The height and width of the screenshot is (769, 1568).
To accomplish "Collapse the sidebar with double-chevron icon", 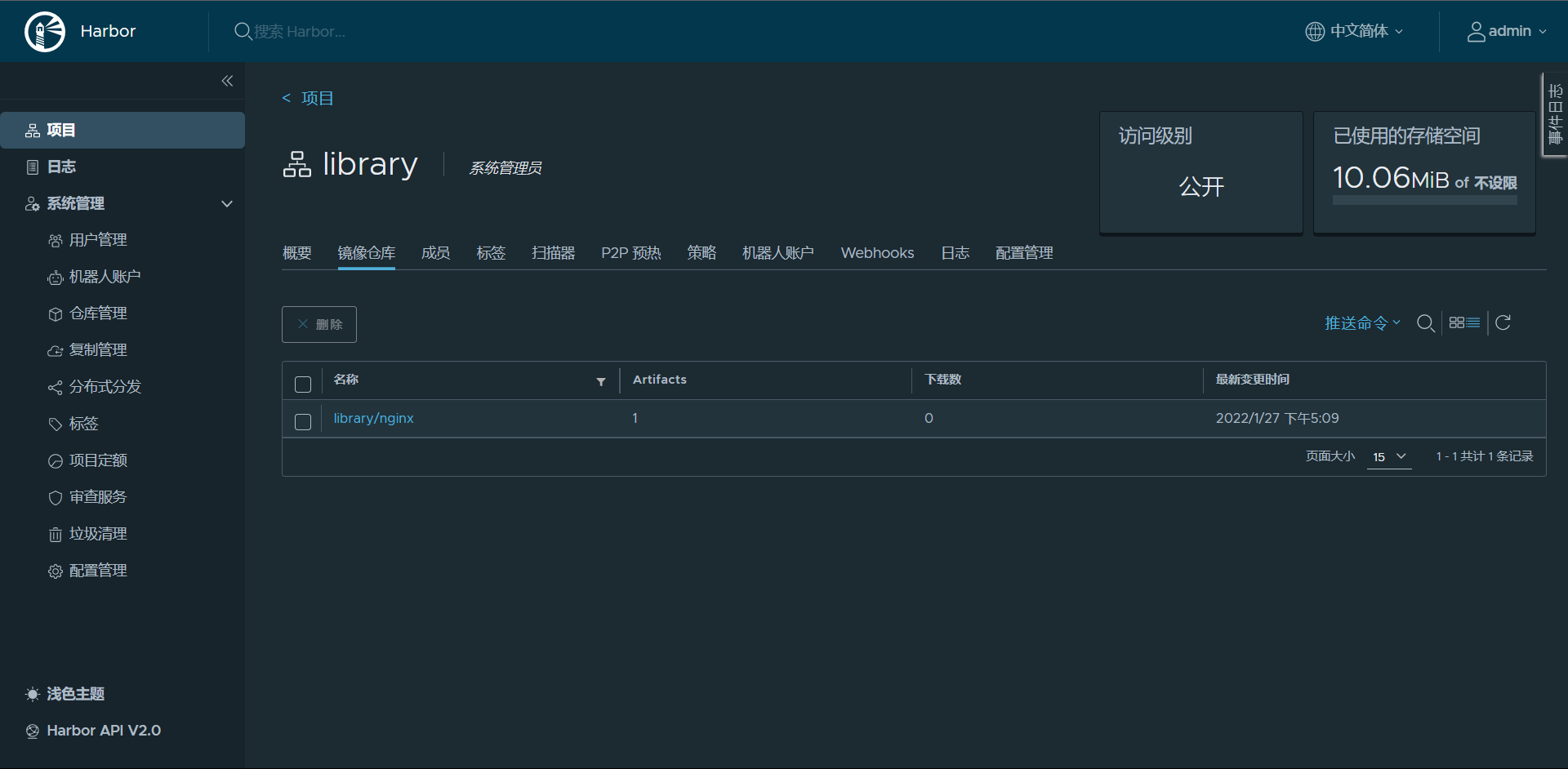I will (227, 81).
